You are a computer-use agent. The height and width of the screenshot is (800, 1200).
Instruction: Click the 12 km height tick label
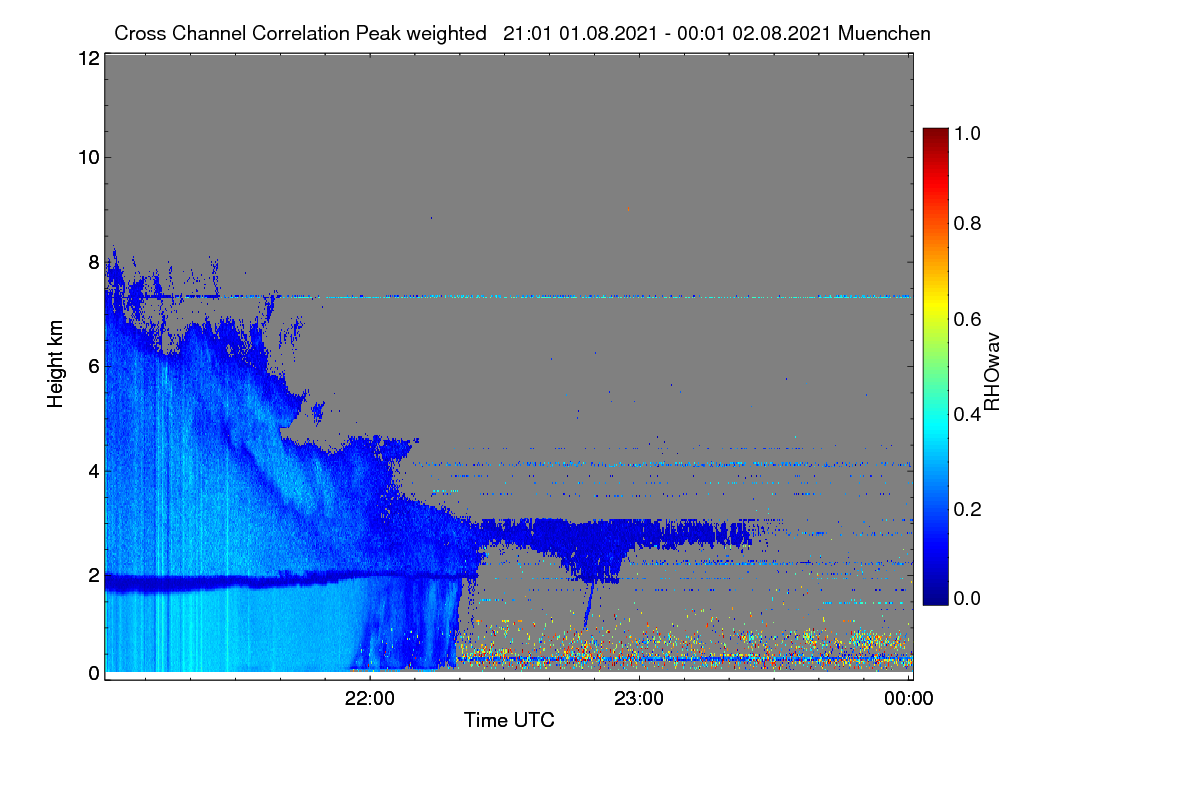click(x=87, y=59)
